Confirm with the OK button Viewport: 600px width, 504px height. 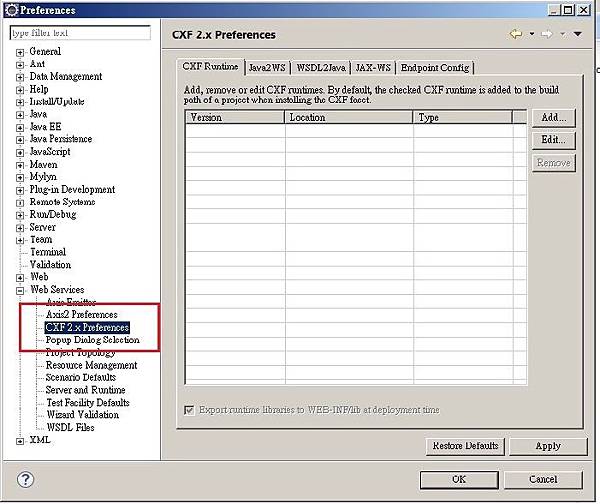pyautogui.click(x=459, y=480)
